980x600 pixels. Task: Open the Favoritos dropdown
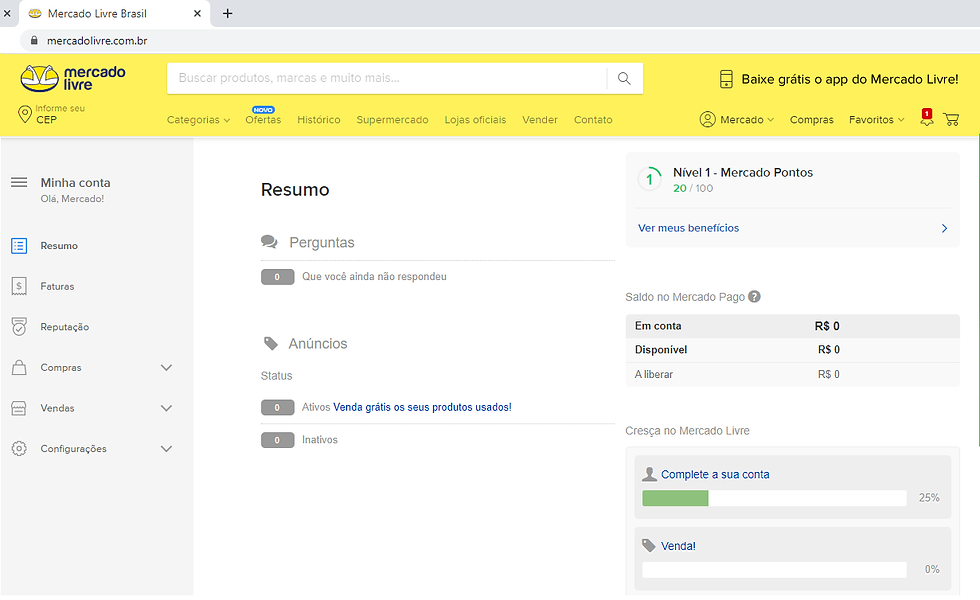[x=876, y=119]
